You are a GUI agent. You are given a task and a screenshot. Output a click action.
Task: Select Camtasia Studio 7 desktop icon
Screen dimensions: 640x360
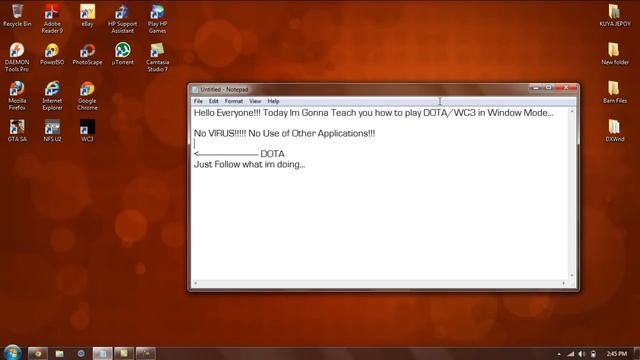[158, 57]
